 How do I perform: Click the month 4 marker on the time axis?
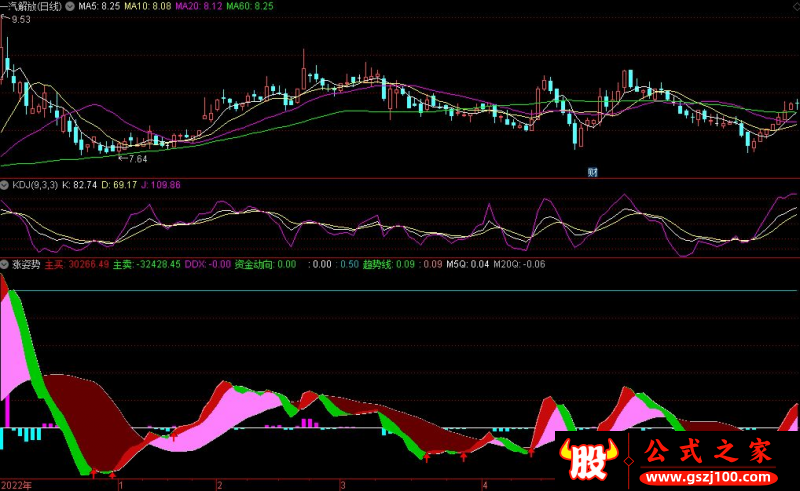(x=485, y=485)
